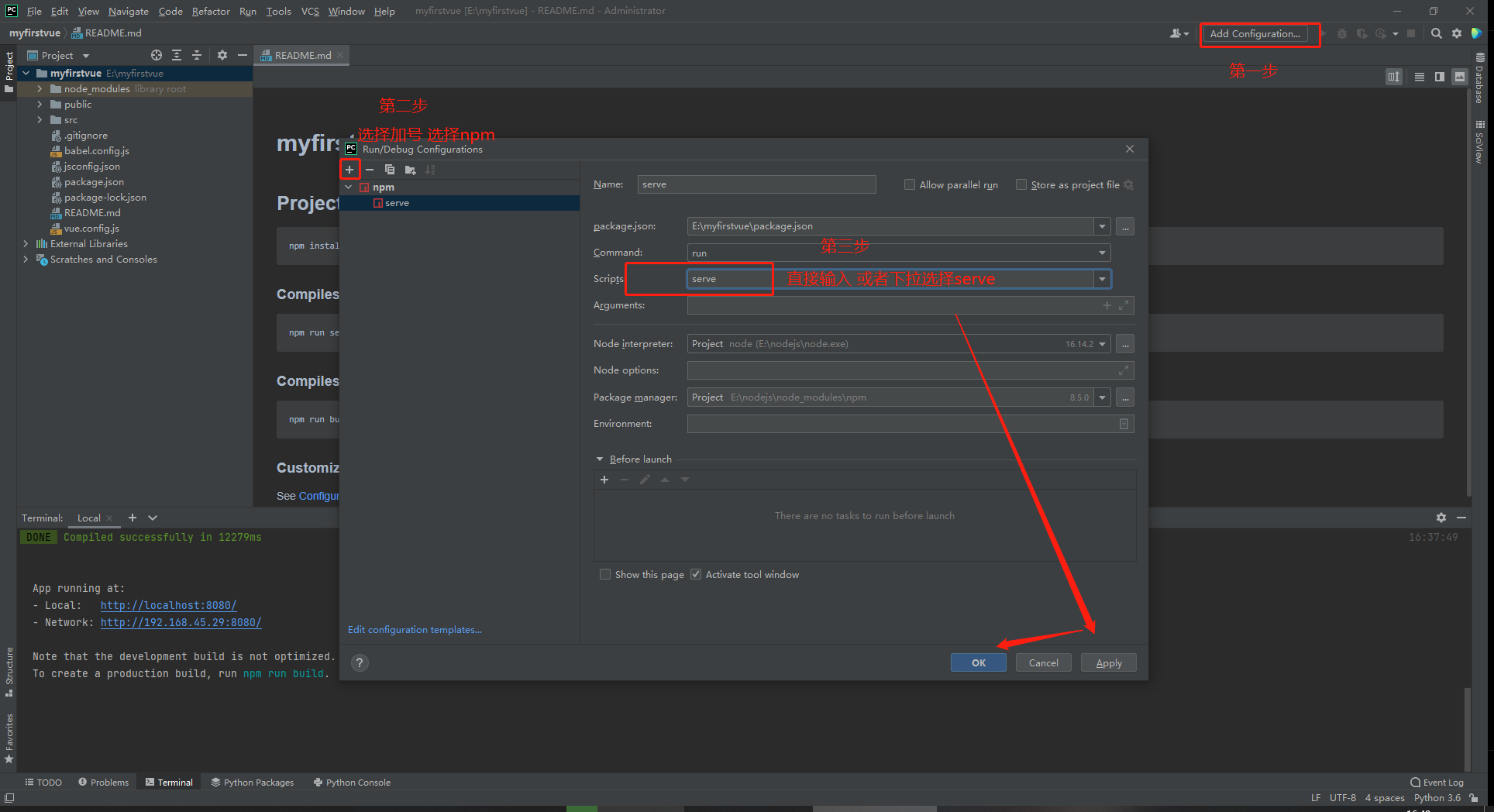Check Show this page option
Image resolution: width=1494 pixels, height=812 pixels.
tap(605, 575)
